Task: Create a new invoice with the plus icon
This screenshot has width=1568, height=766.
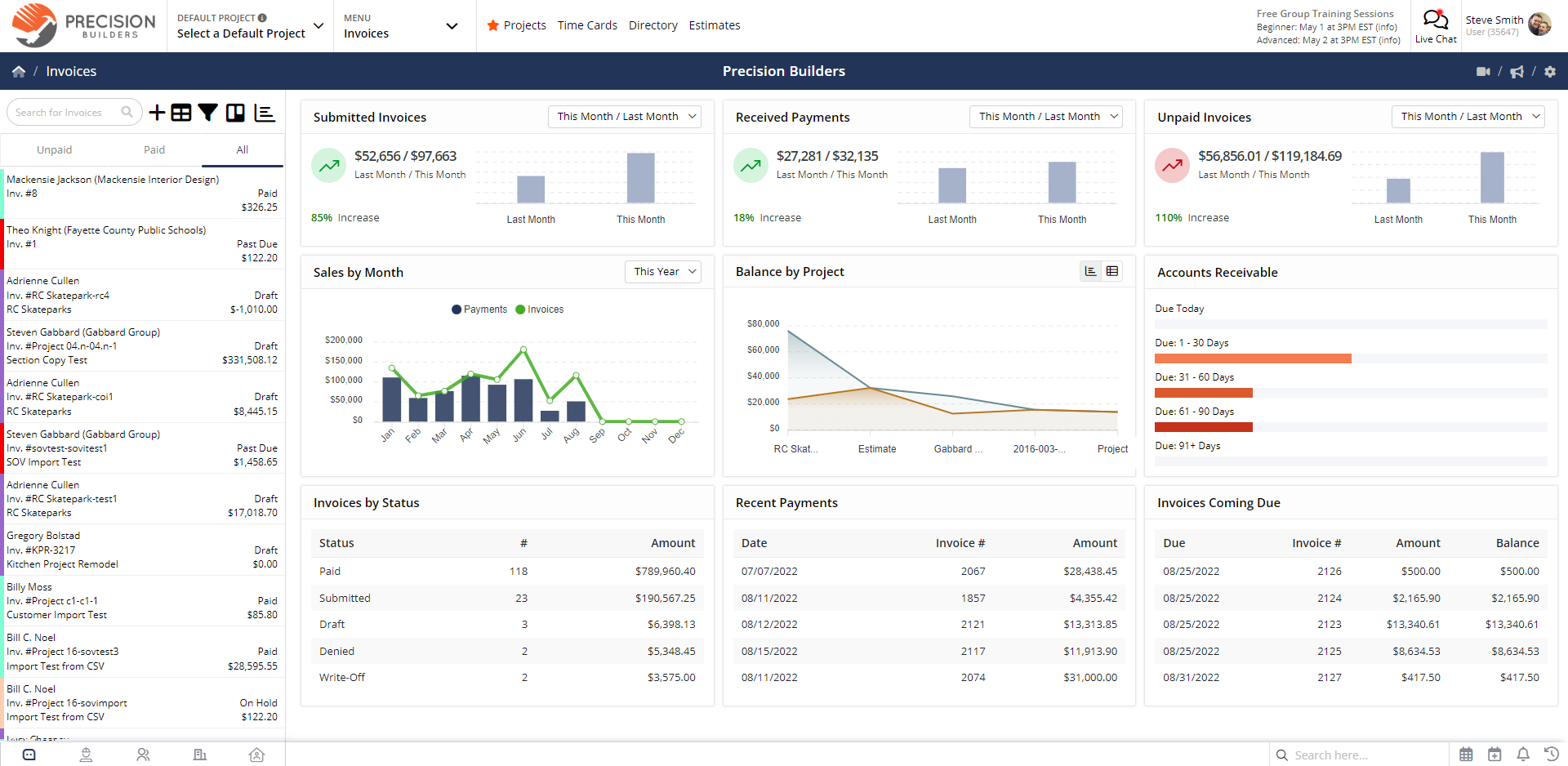Action: [x=157, y=112]
